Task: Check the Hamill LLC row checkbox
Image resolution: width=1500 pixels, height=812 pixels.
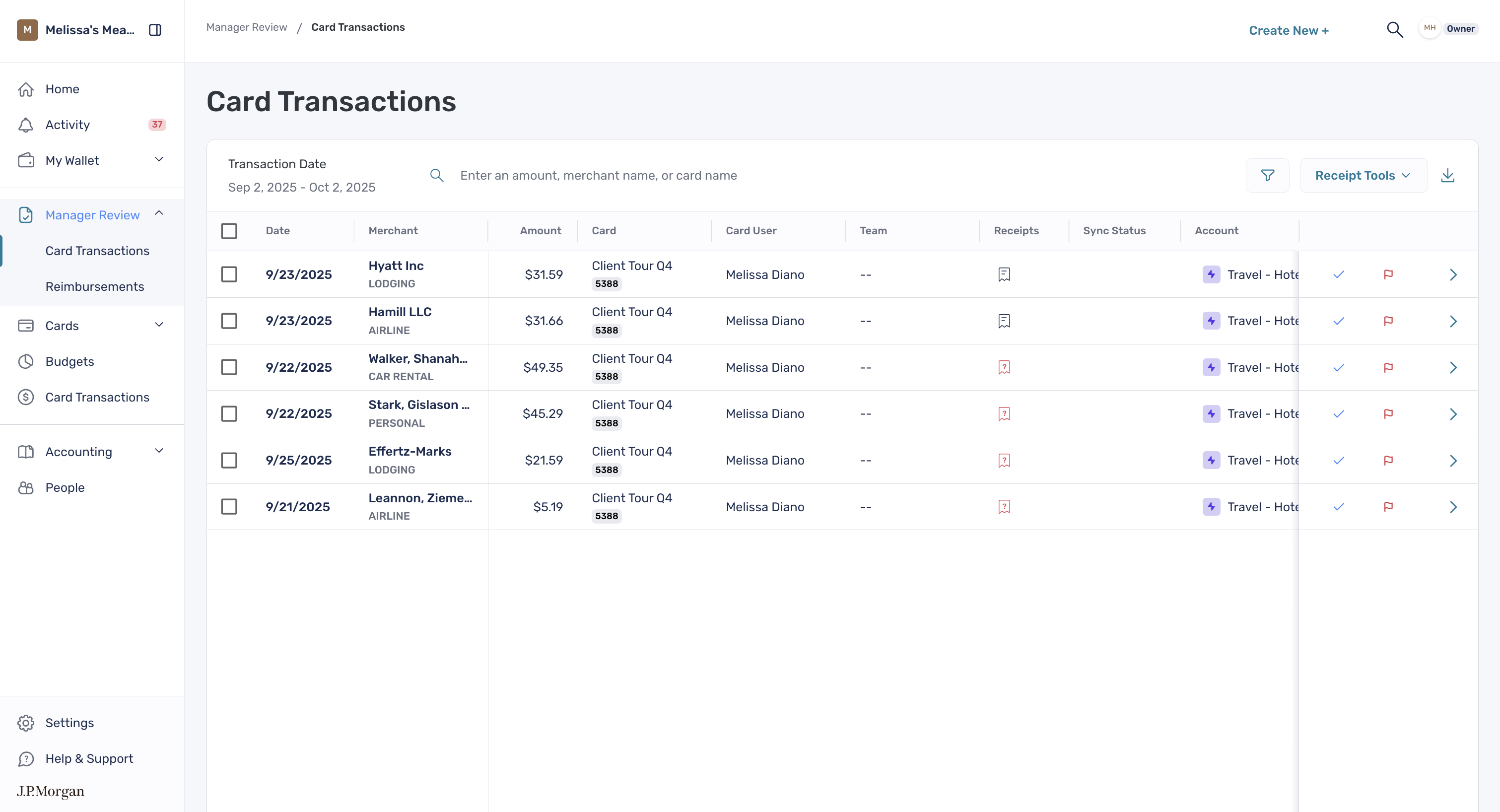Action: tap(229, 321)
